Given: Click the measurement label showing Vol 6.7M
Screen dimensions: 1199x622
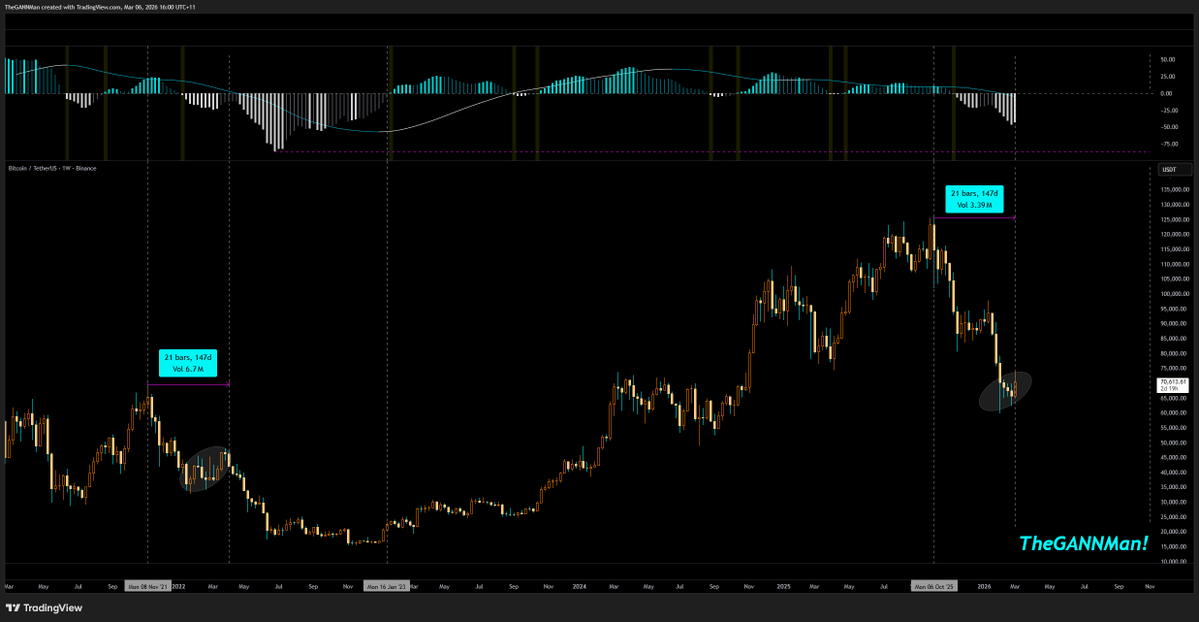Looking at the screenshot, I should point(188,363).
